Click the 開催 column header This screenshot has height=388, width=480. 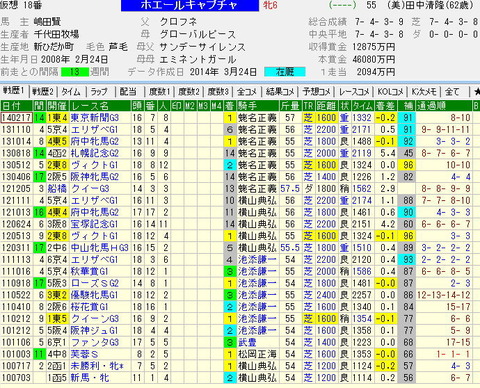click(57, 106)
